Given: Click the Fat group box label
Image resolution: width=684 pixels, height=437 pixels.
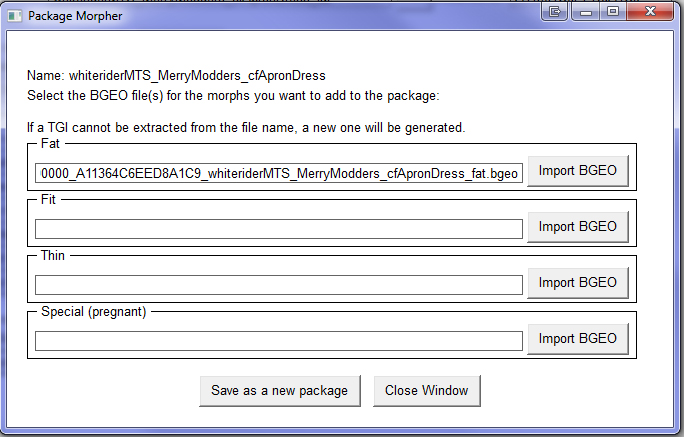Looking at the screenshot, I should pyautogui.click(x=51, y=144).
